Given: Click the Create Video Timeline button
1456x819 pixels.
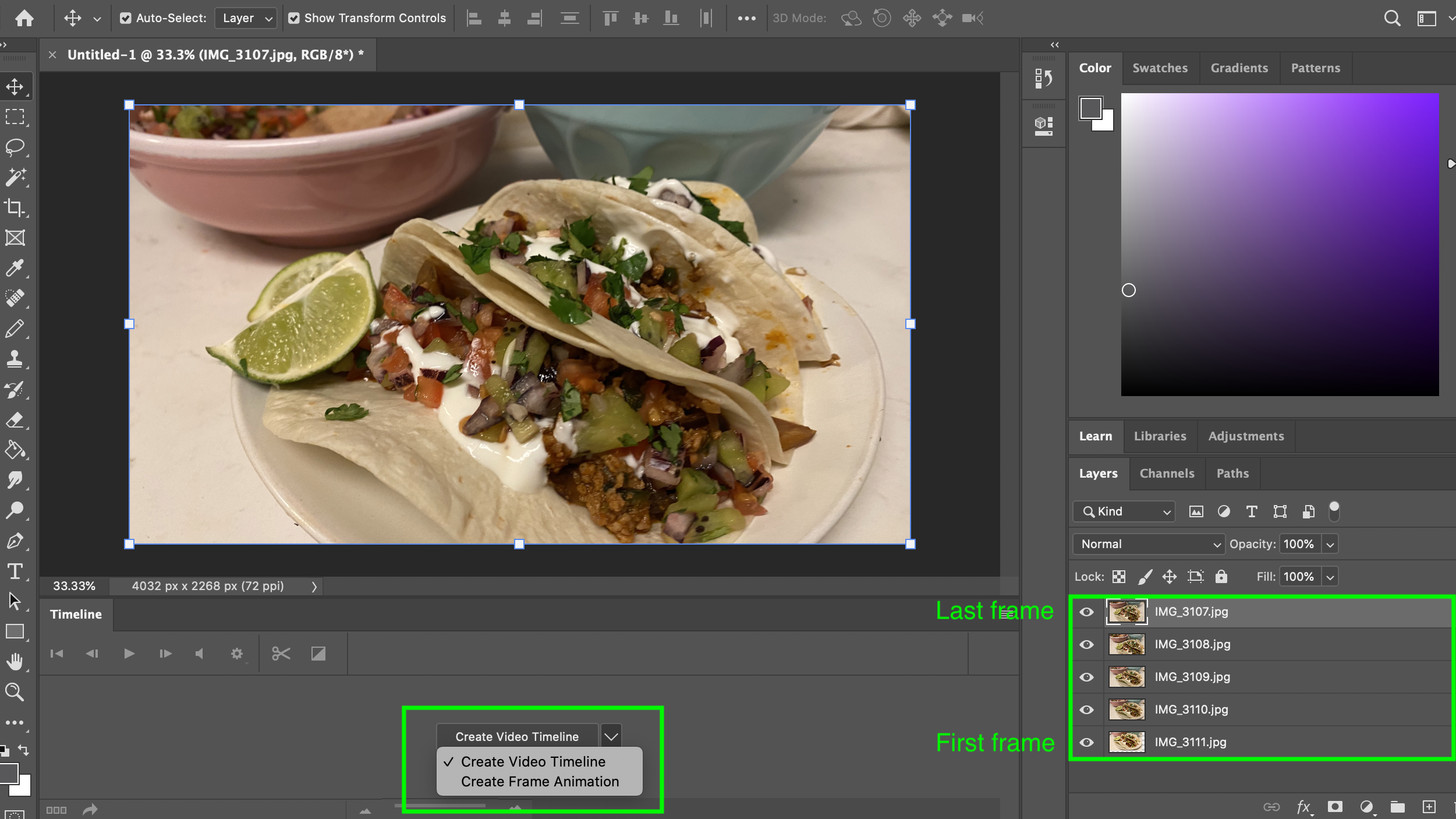Looking at the screenshot, I should pos(517,736).
